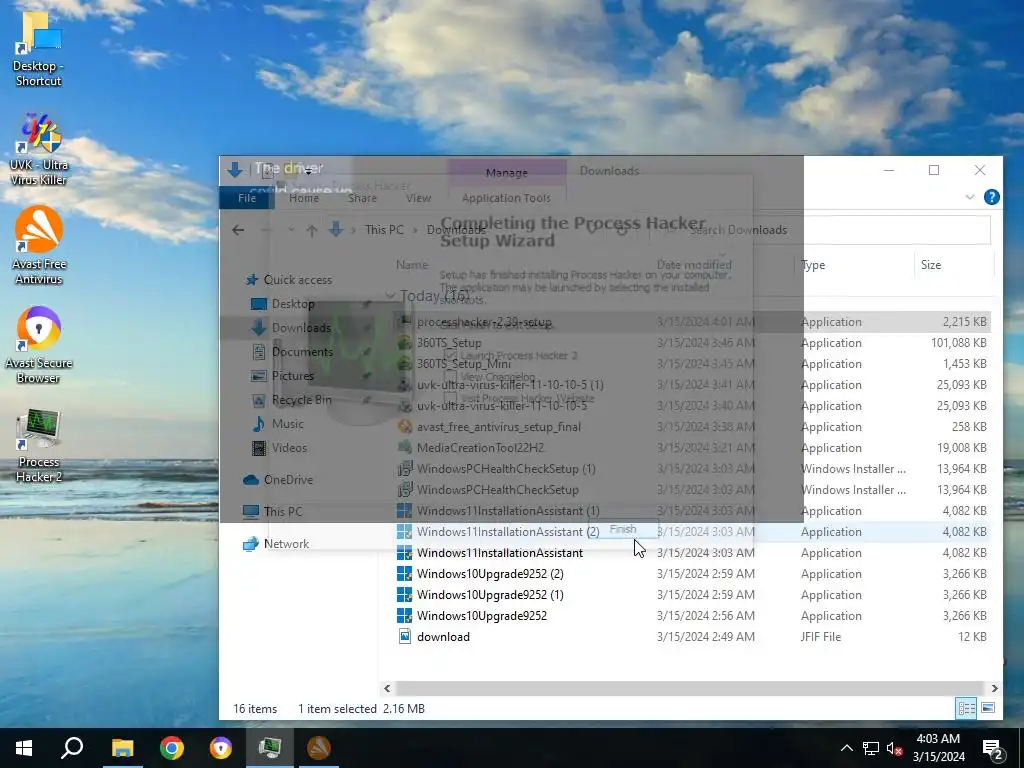Switch to File Explorer in taskbar

(x=122, y=748)
